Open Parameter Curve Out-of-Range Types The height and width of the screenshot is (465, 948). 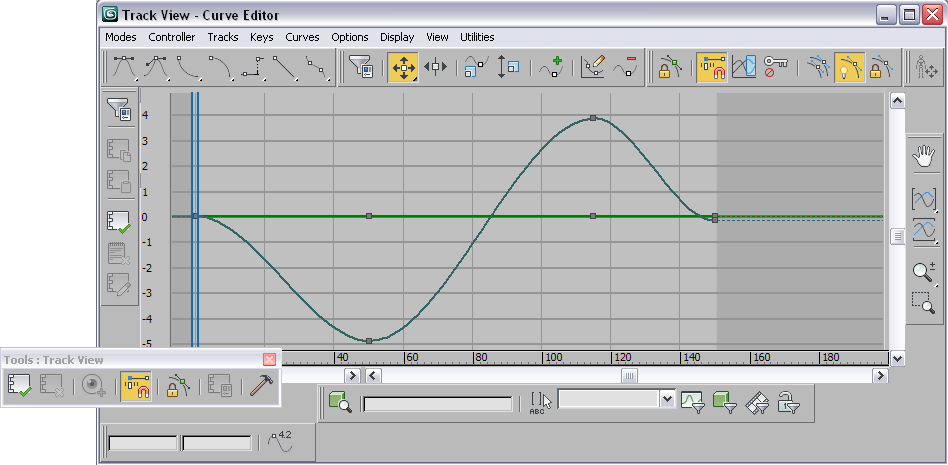(x=744, y=67)
